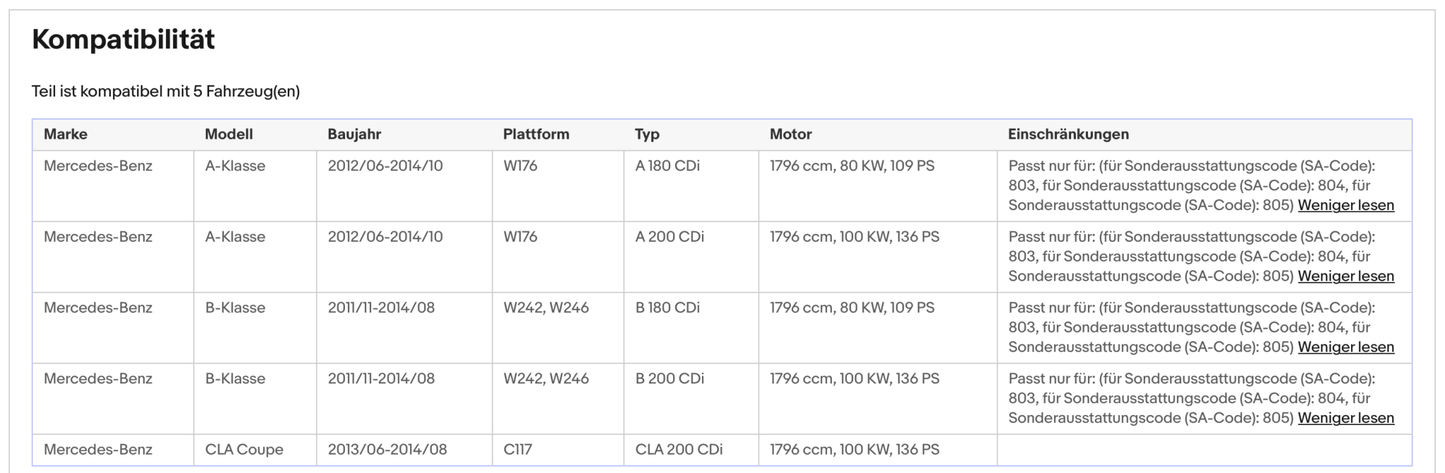Click 'Weniger lesen' in A 180 CDi row
The height and width of the screenshot is (473, 1445).
coord(1345,205)
